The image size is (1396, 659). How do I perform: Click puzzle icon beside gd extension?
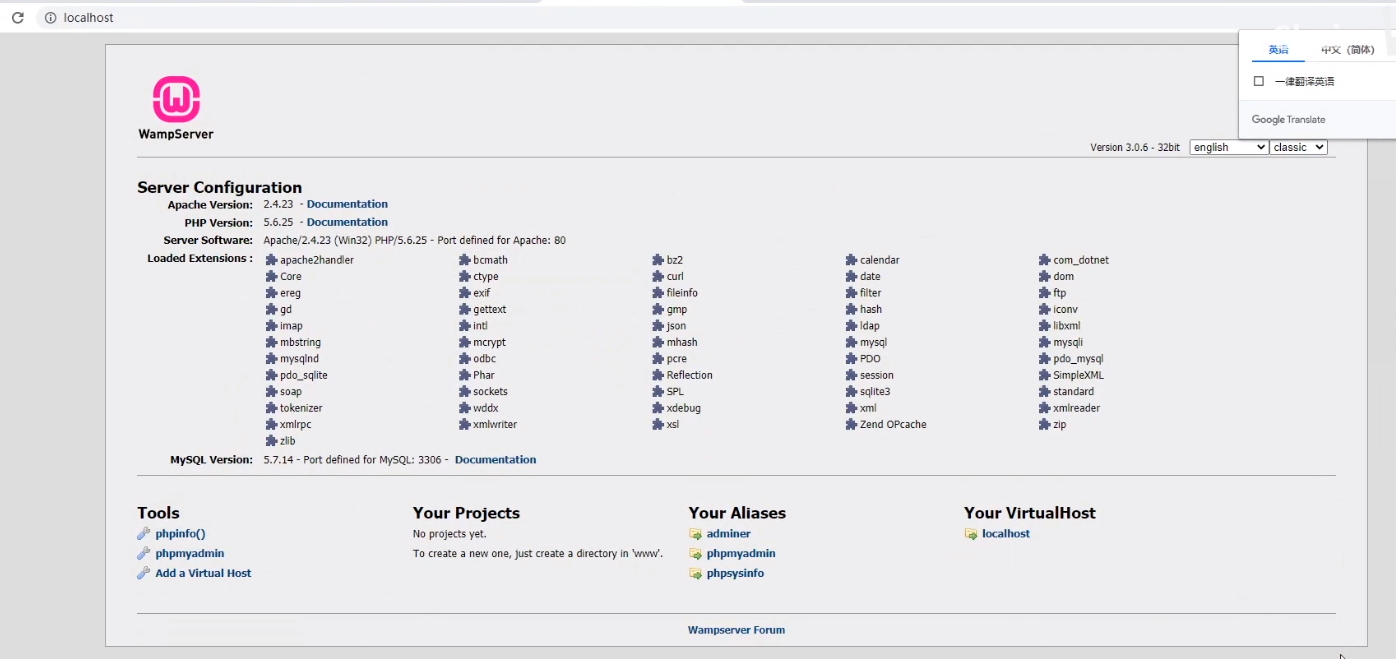[271, 310]
